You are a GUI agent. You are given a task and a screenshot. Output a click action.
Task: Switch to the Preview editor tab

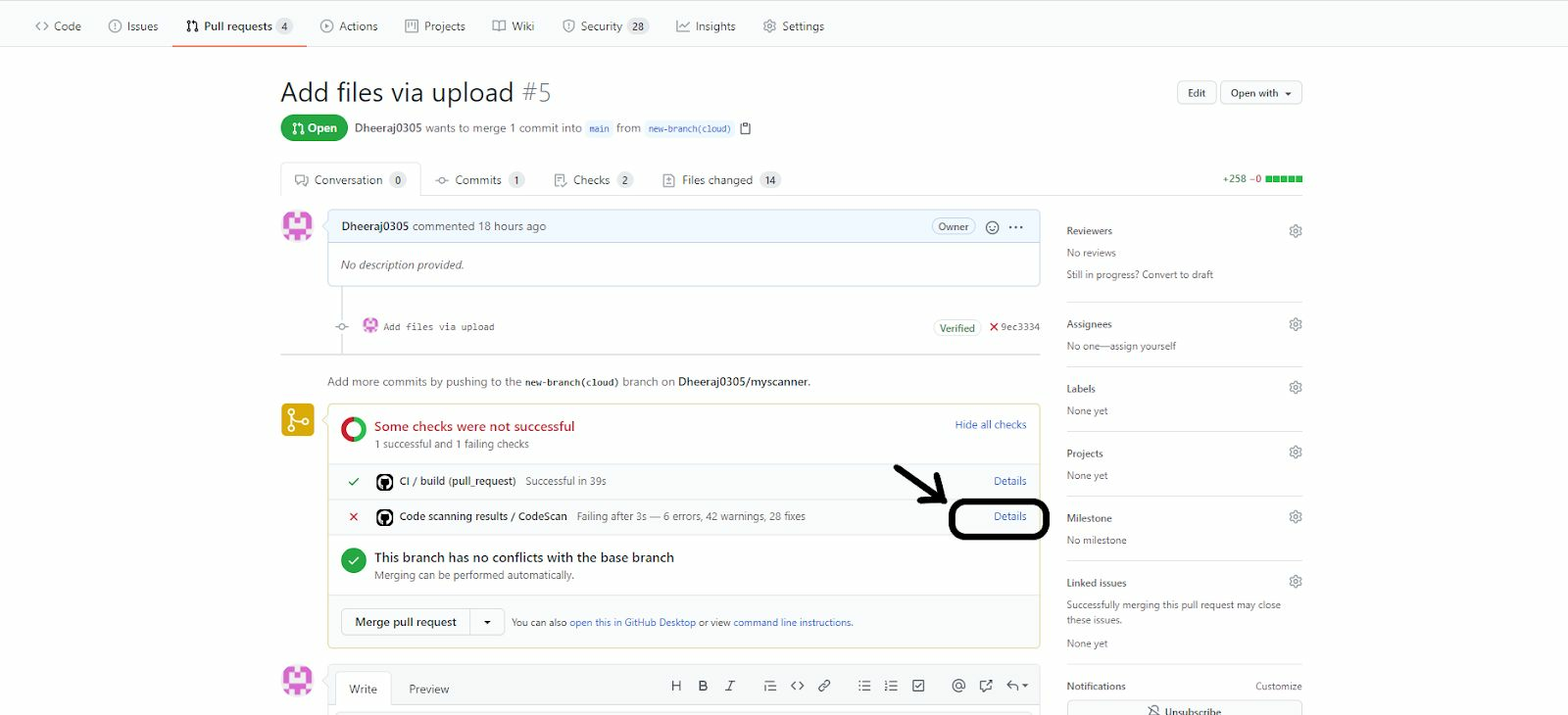click(428, 690)
